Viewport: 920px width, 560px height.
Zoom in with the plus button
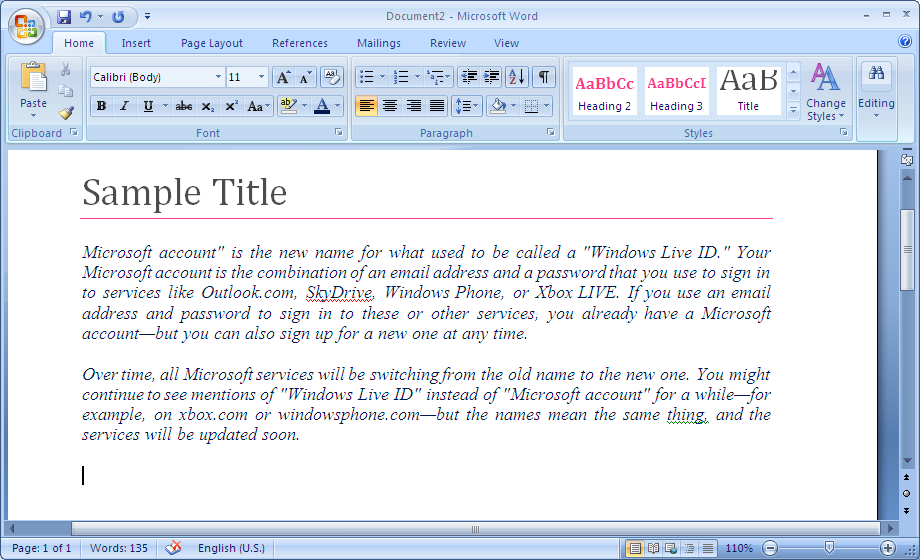tap(888, 548)
